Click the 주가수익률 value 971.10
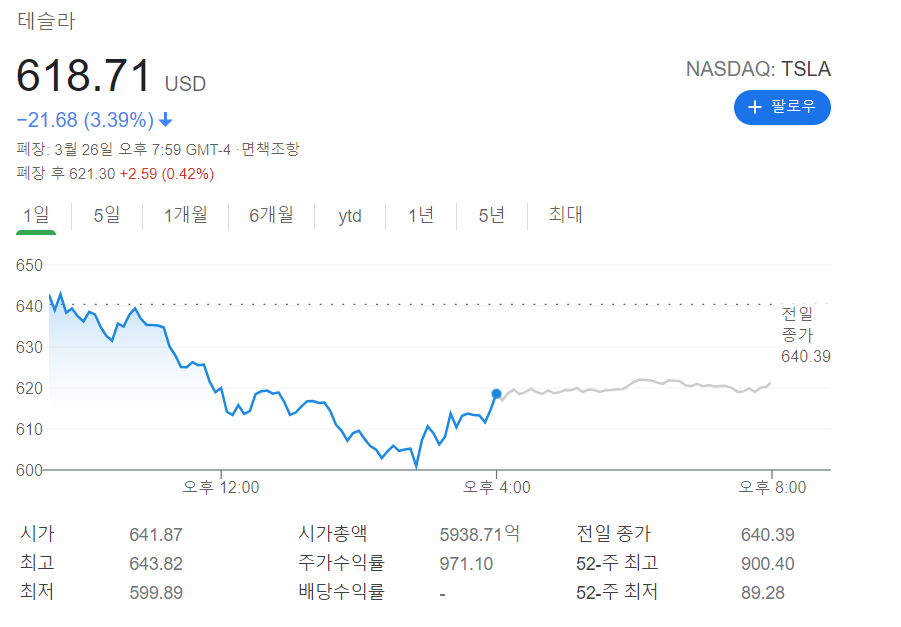Image resolution: width=901 pixels, height=627 pixels. coord(466,564)
